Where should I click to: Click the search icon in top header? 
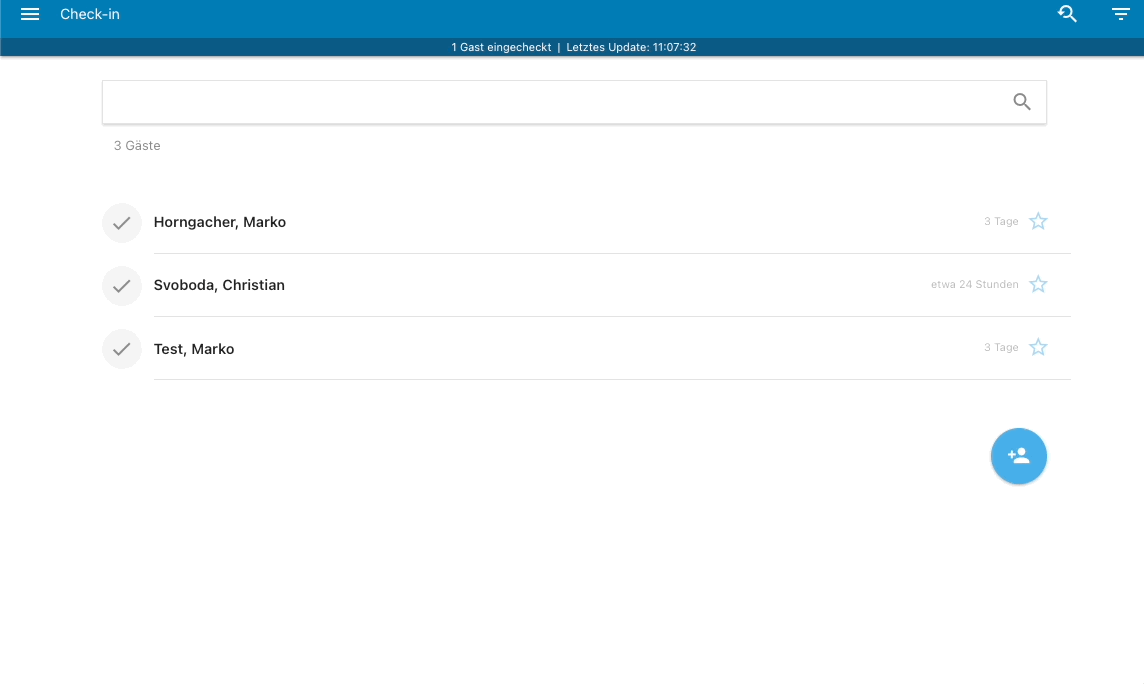1068,14
